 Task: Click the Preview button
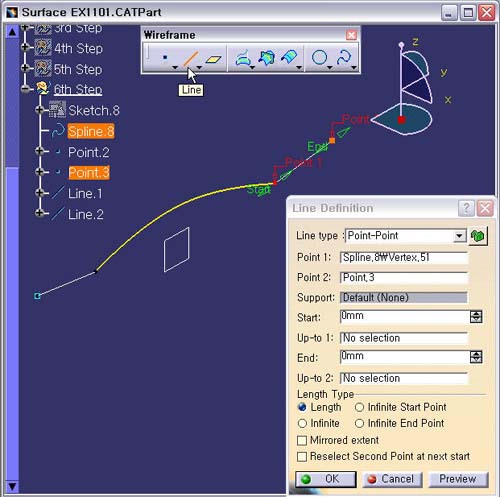point(458,479)
